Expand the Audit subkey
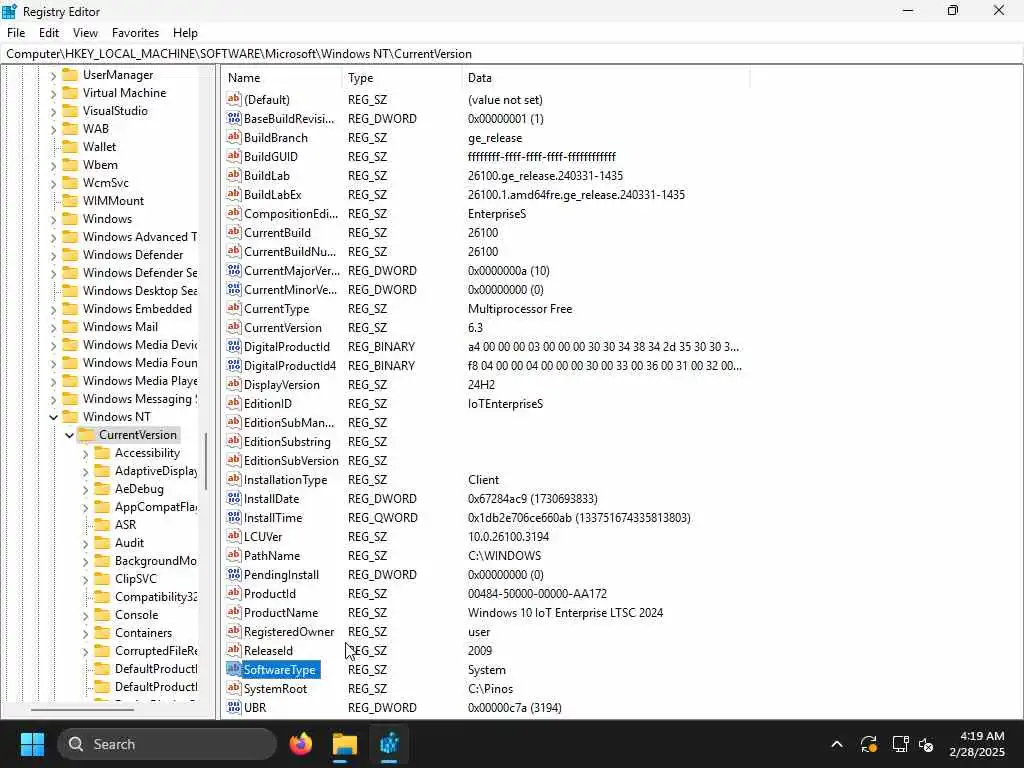Viewport: 1024px width, 768px height. [86, 543]
